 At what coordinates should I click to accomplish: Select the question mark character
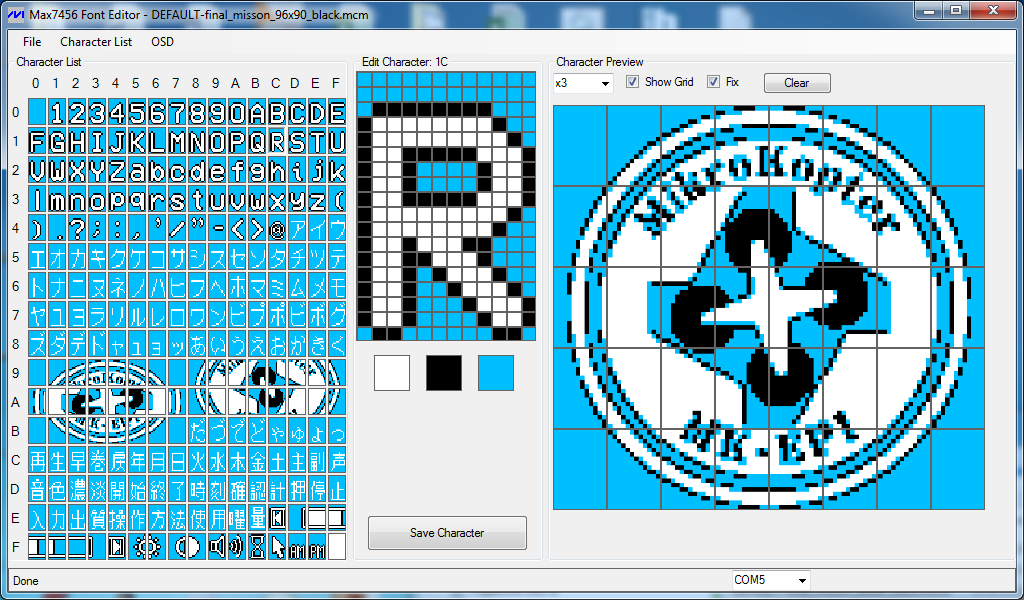[76, 228]
